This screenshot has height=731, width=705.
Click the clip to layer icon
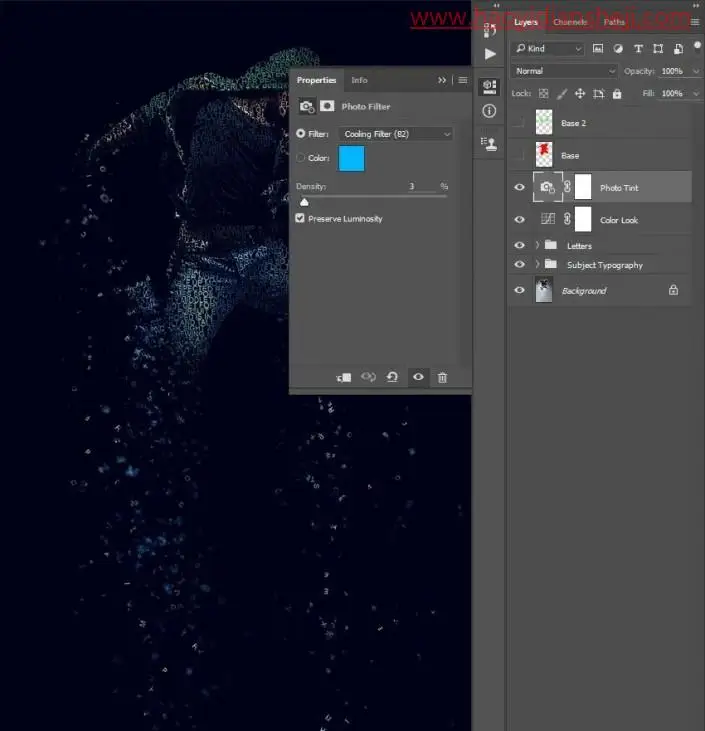tap(344, 377)
